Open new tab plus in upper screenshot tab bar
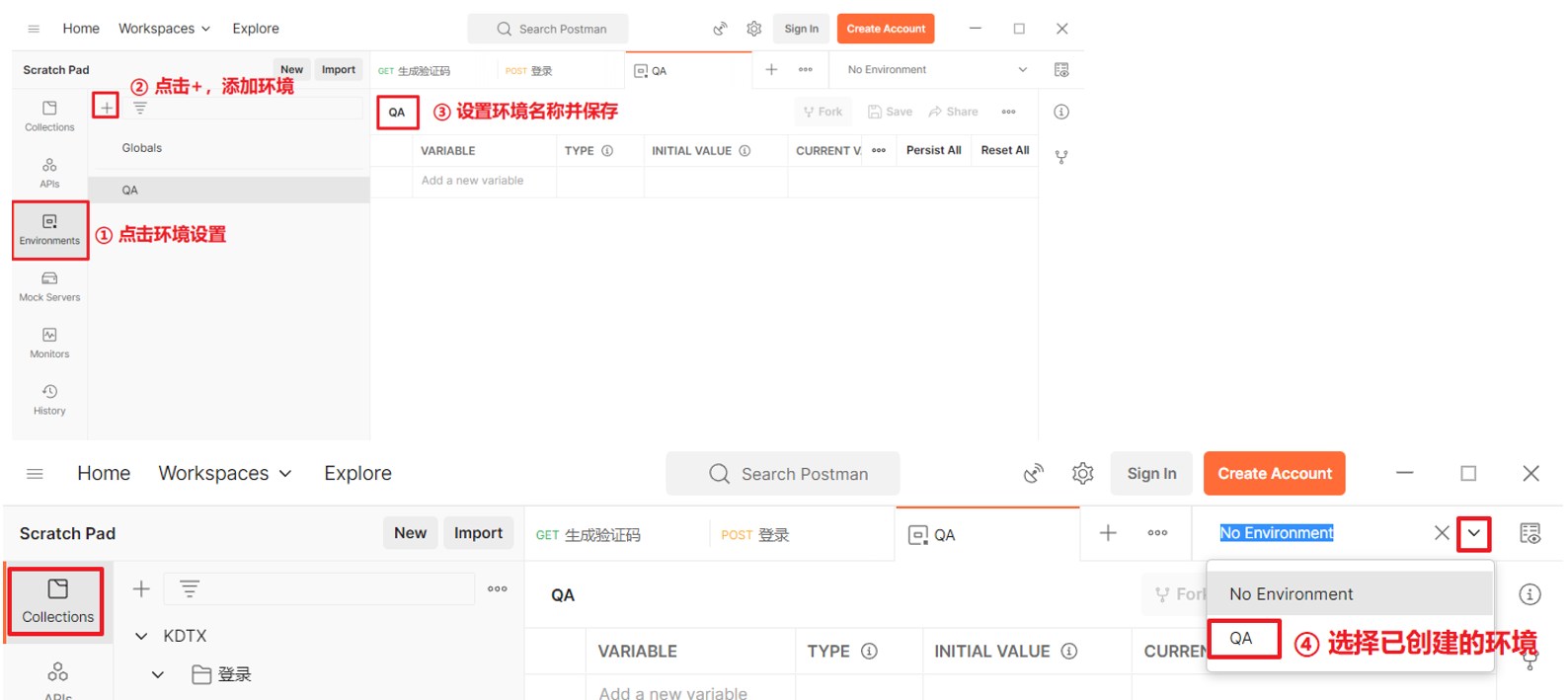 click(x=771, y=69)
